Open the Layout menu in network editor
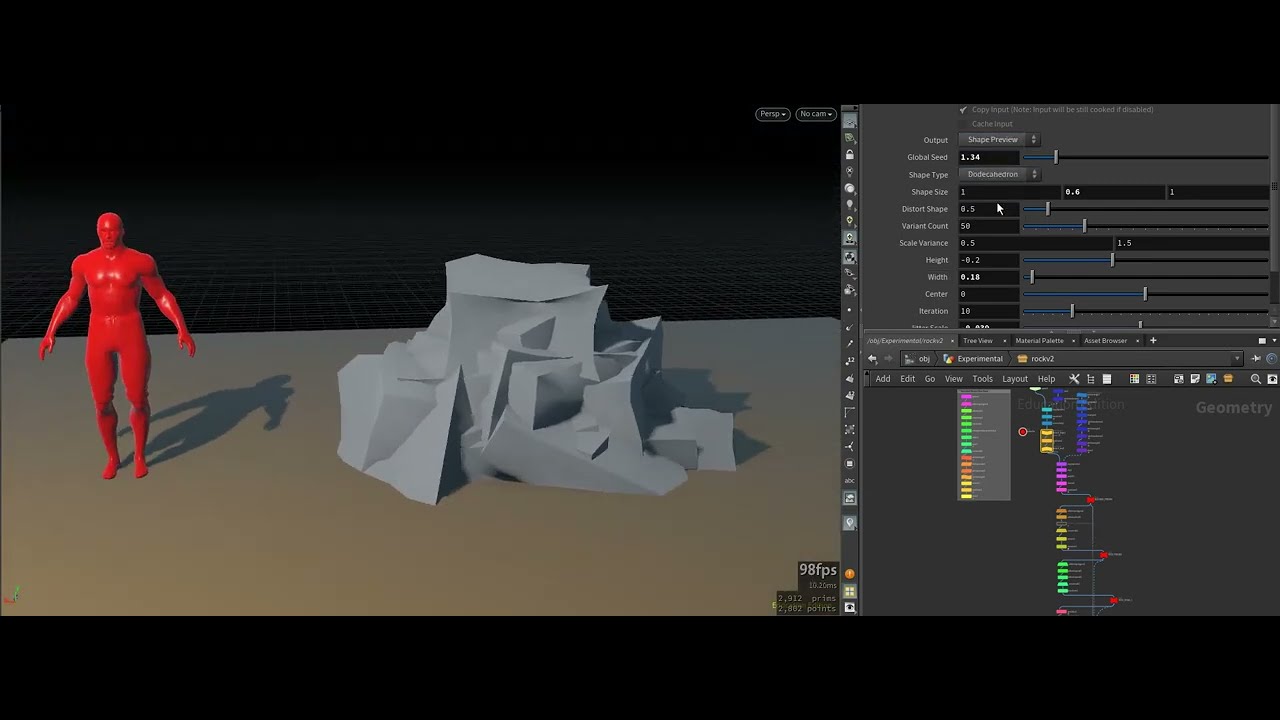The width and height of the screenshot is (1280, 720). pyautogui.click(x=1015, y=379)
